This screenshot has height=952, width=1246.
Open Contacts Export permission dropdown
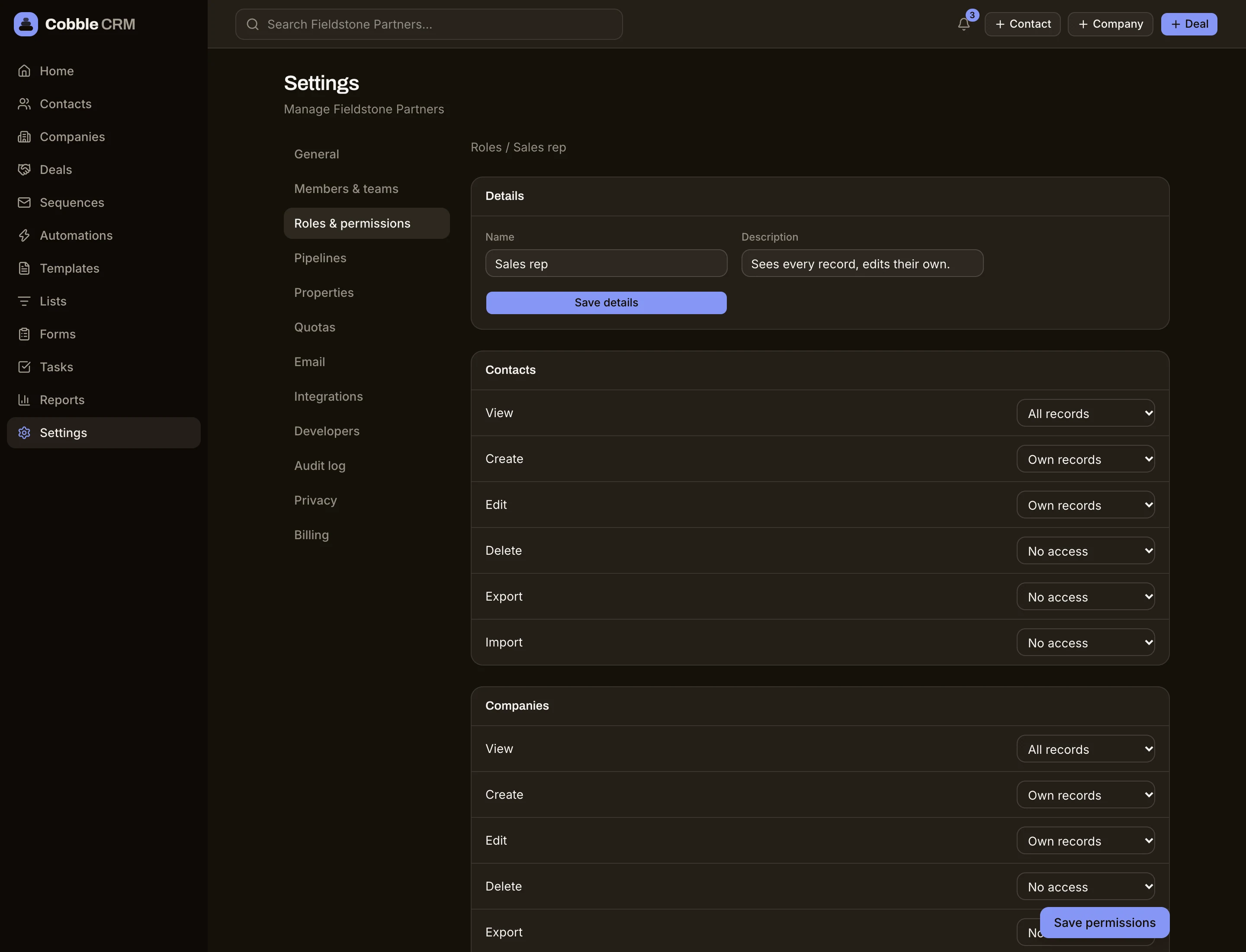point(1085,597)
